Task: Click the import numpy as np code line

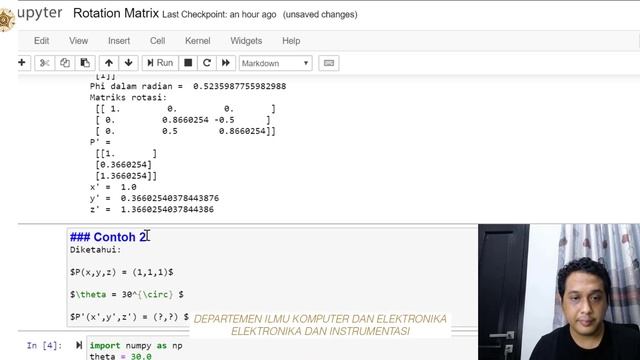Action: pos(136,346)
